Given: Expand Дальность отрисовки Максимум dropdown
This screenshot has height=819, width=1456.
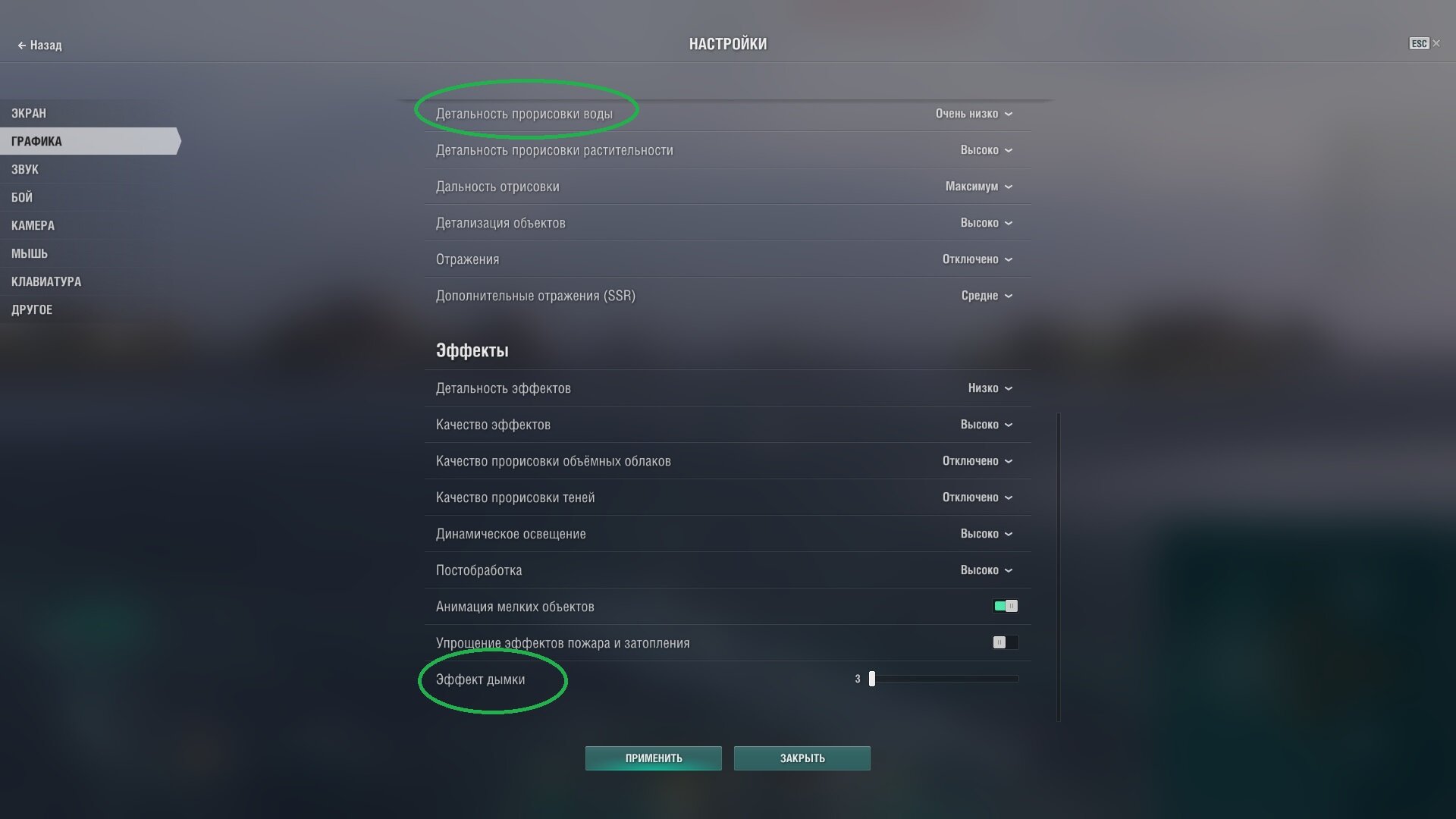Looking at the screenshot, I should pyautogui.click(x=978, y=187).
